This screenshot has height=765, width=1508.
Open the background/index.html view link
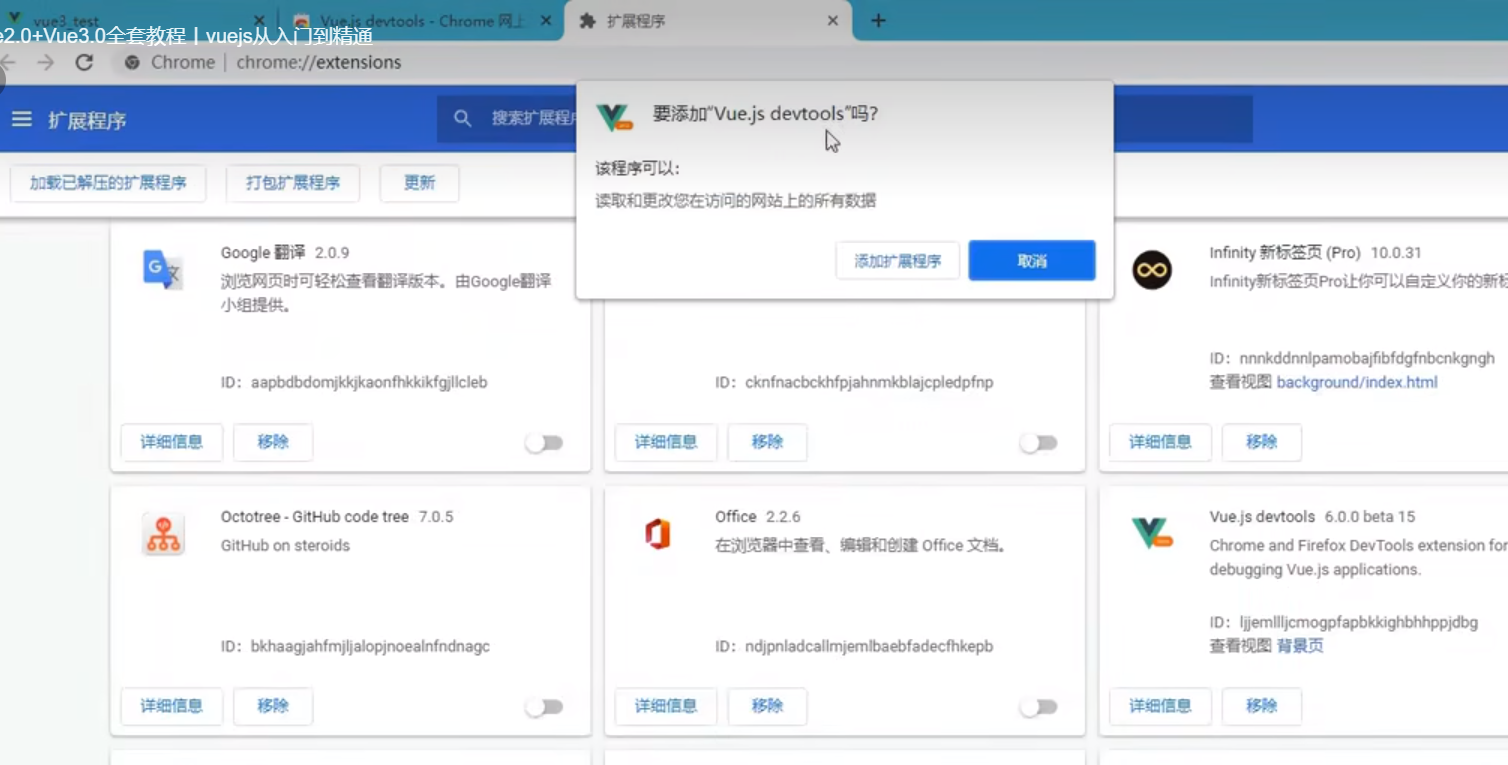click(1357, 382)
